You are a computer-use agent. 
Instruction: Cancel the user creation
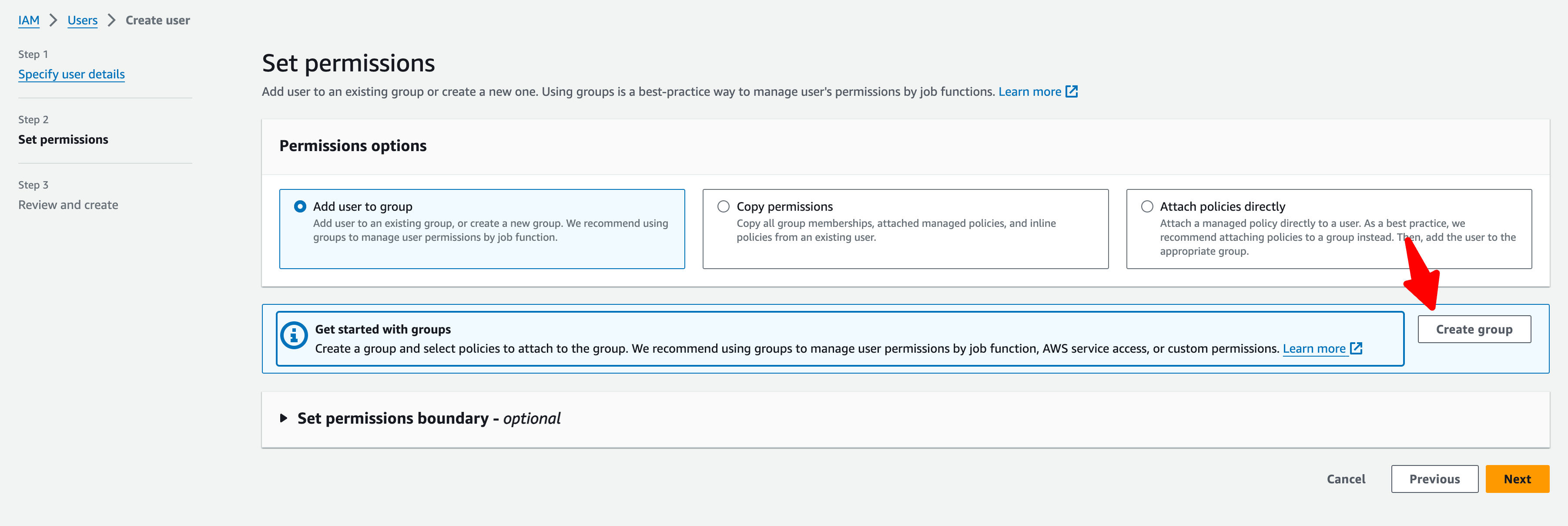[1346, 479]
